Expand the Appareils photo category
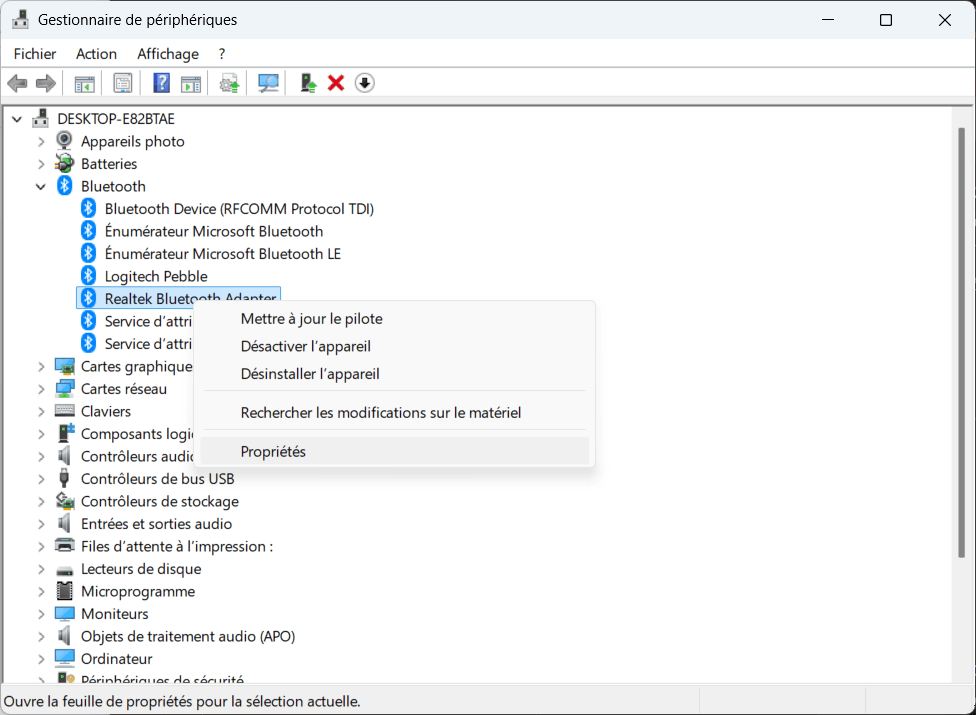The width and height of the screenshot is (976, 715). pos(41,142)
